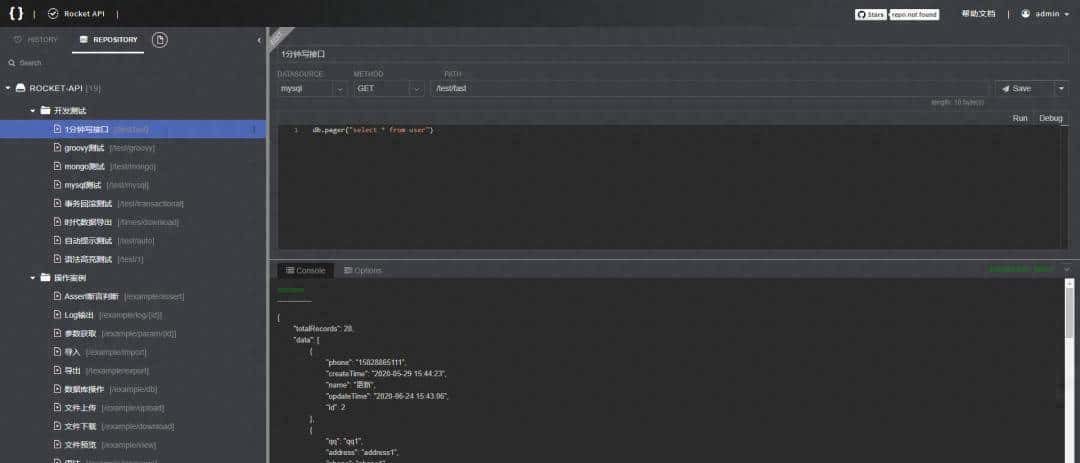1080x463 pixels.
Task: Switch to the HISTORY tab
Action: coord(36,40)
